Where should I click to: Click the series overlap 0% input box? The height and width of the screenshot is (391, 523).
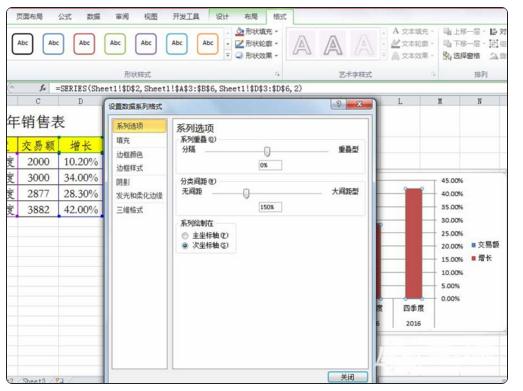point(270,165)
